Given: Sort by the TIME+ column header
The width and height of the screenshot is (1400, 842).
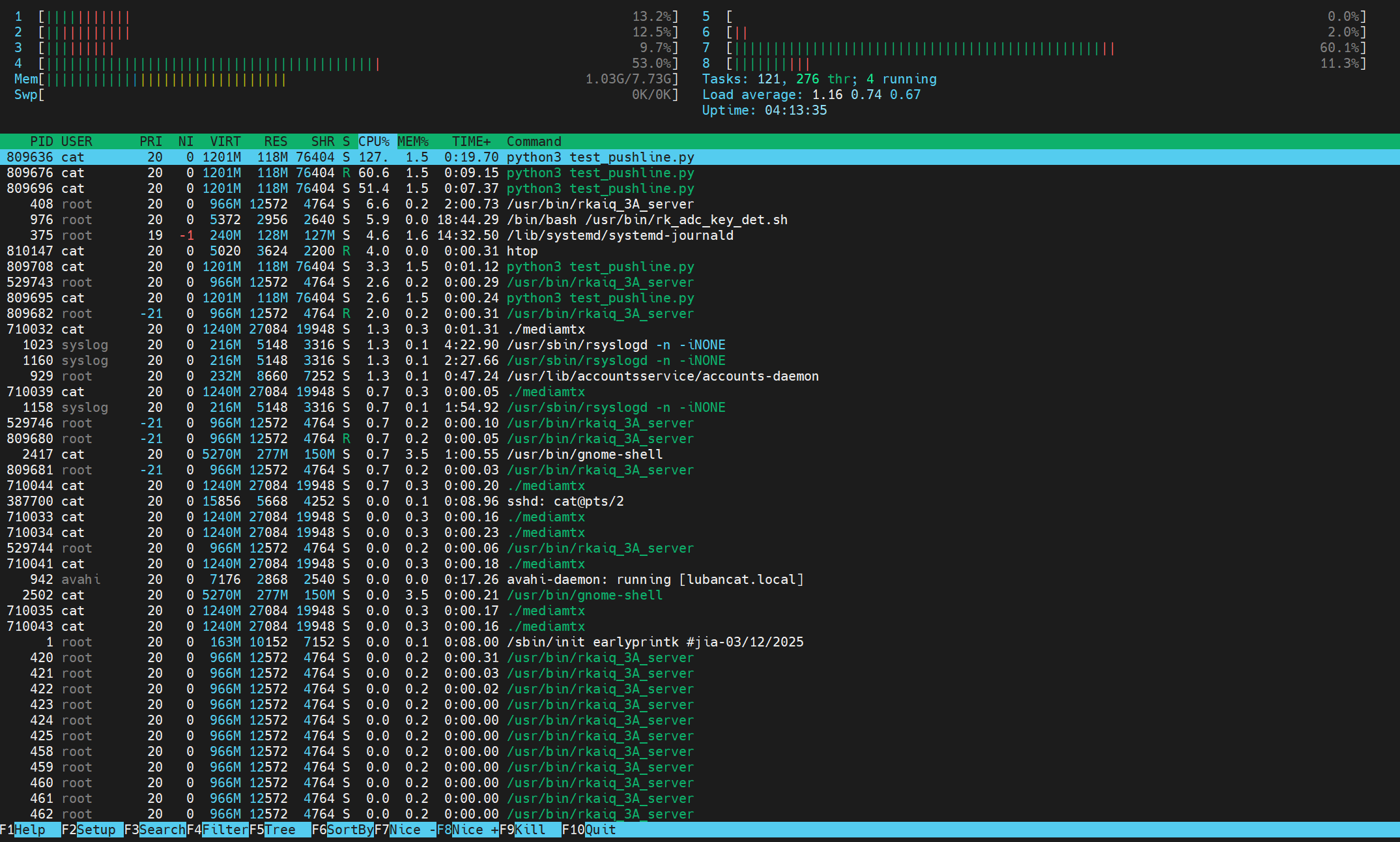Looking at the screenshot, I should (470, 141).
